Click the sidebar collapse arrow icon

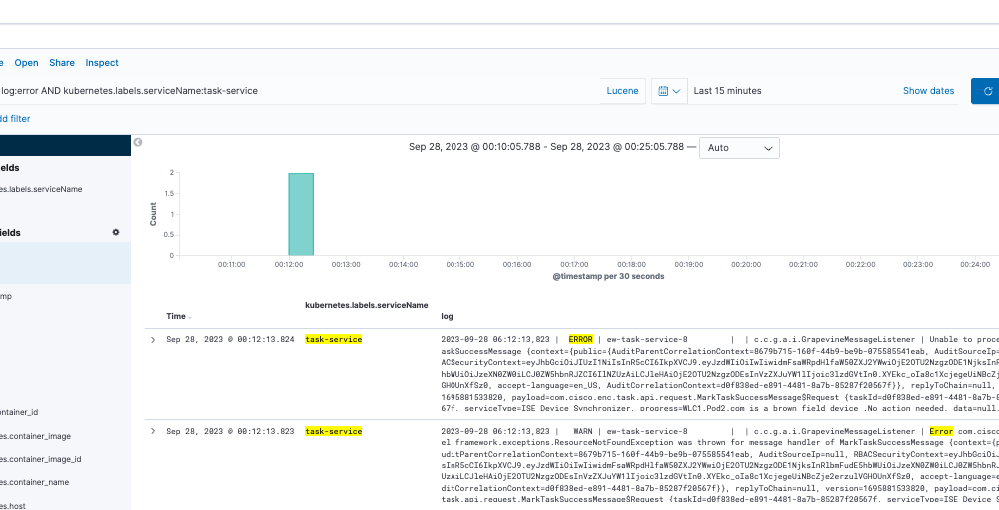coord(138,143)
